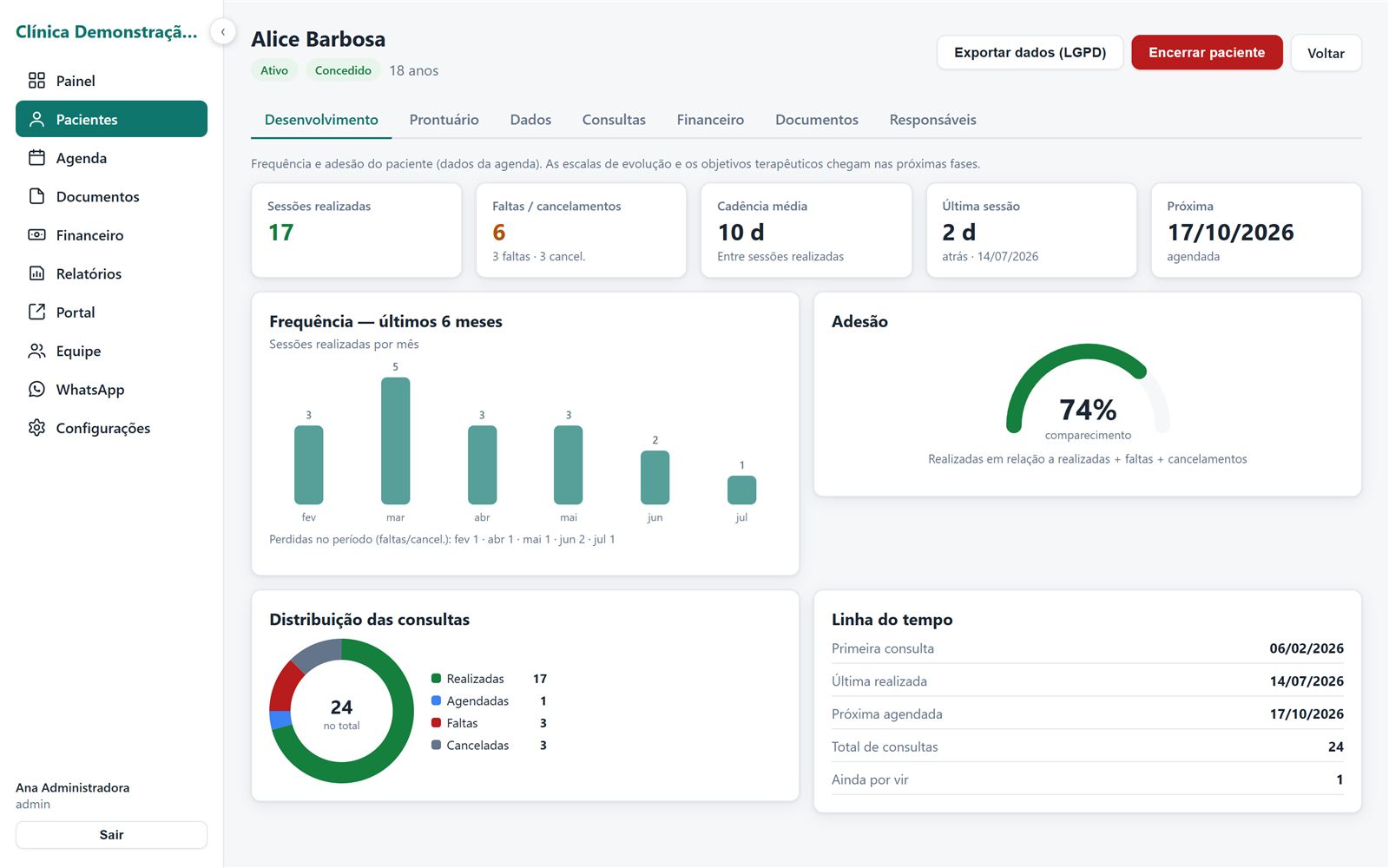This screenshot has height=868, width=1389.
Task: Click the red Encerrar paciente button
Action: point(1207,53)
